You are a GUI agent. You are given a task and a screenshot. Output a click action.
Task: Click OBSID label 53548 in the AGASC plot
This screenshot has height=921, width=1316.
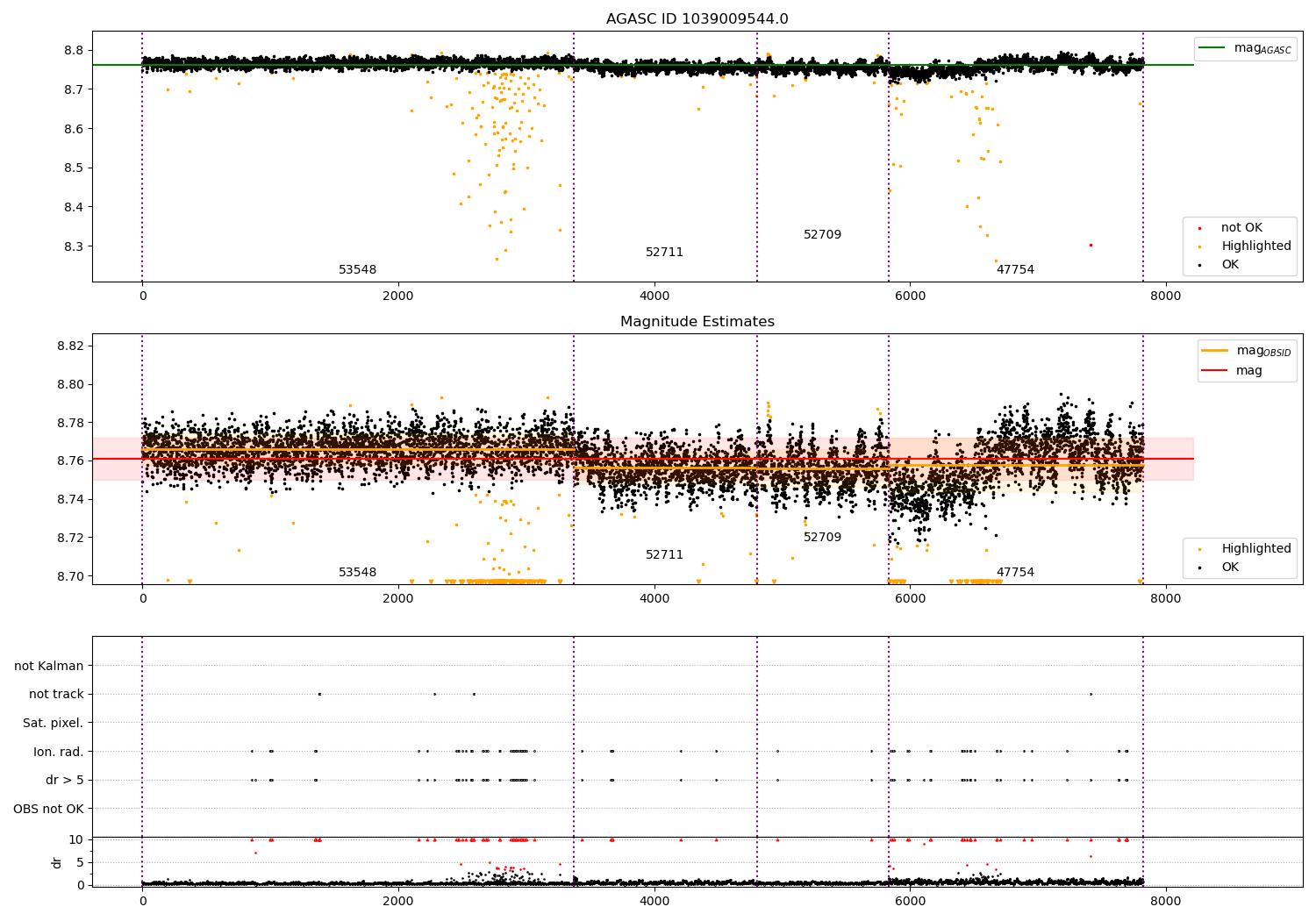357,270
